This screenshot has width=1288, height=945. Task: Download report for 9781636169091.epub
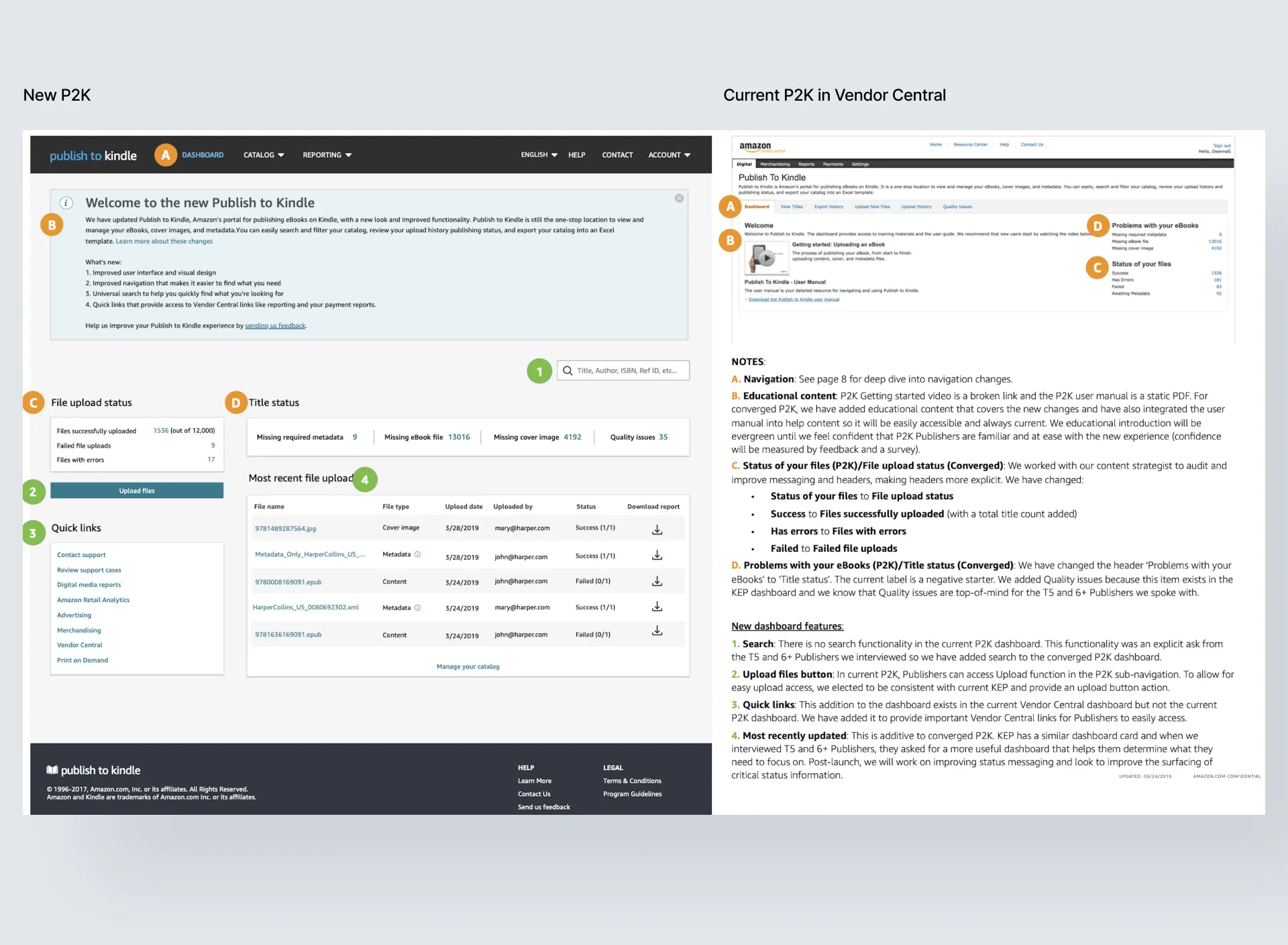[x=657, y=631]
